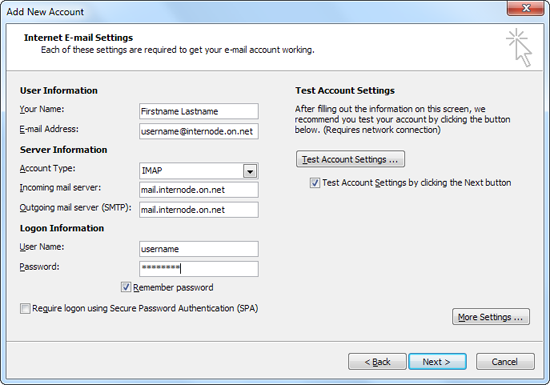Viewport: 550px width, 385px height.
Task: Click the wizard cursor icon in header
Action: pos(519,47)
